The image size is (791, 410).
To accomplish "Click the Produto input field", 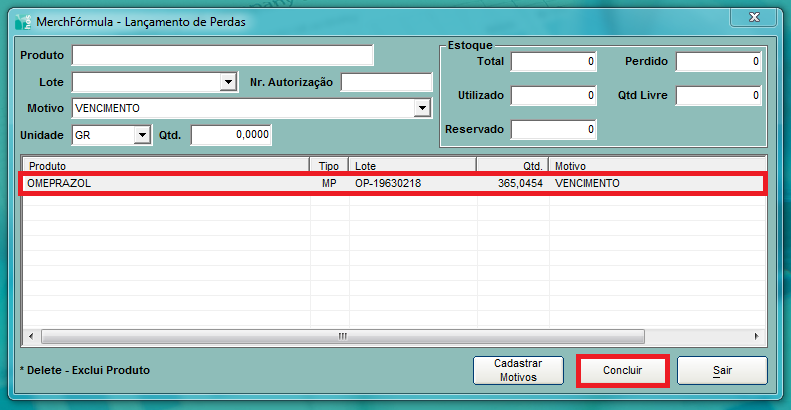I will pos(222,55).
